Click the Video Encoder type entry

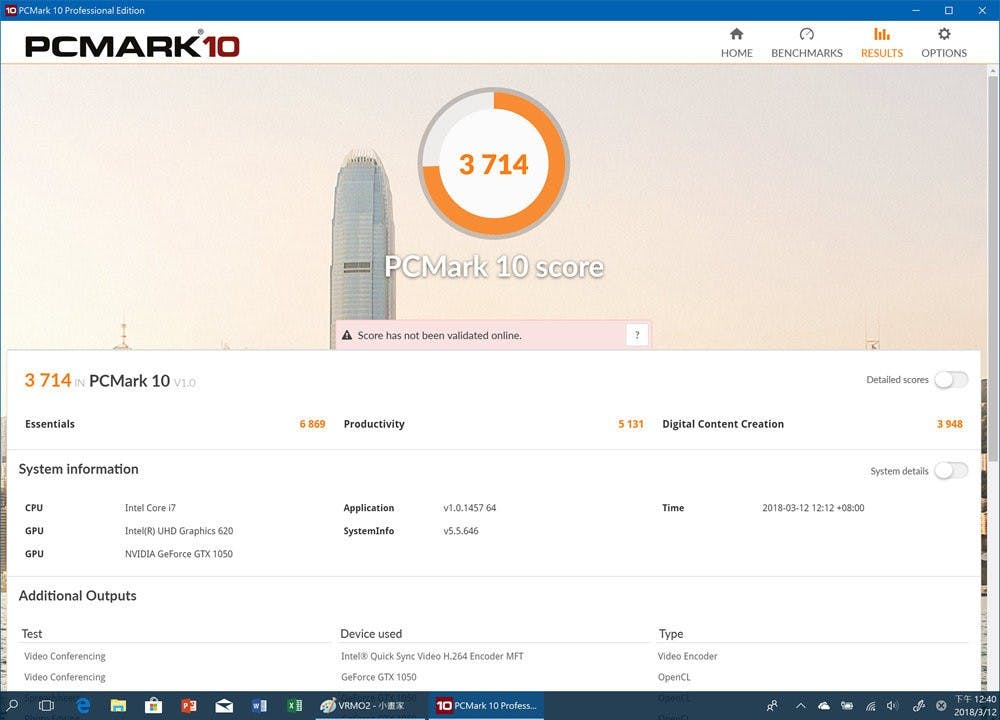tap(688, 656)
